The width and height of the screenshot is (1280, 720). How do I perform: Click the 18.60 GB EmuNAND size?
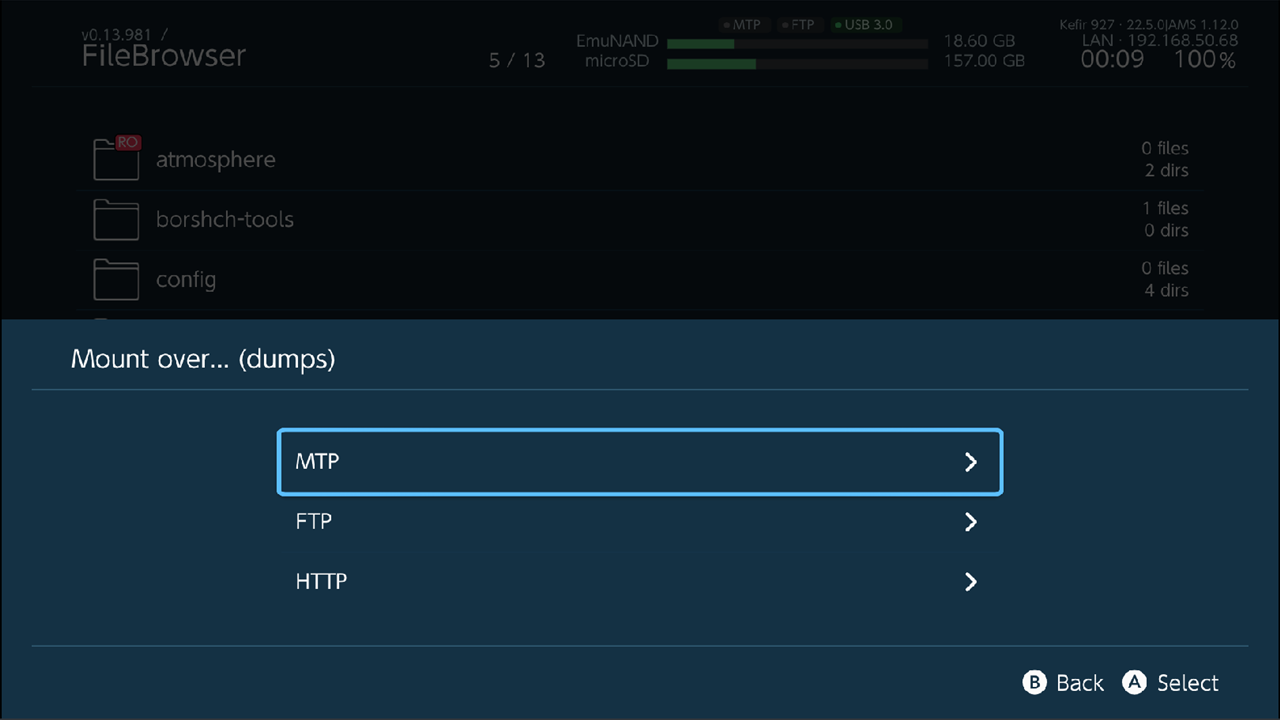(979, 42)
